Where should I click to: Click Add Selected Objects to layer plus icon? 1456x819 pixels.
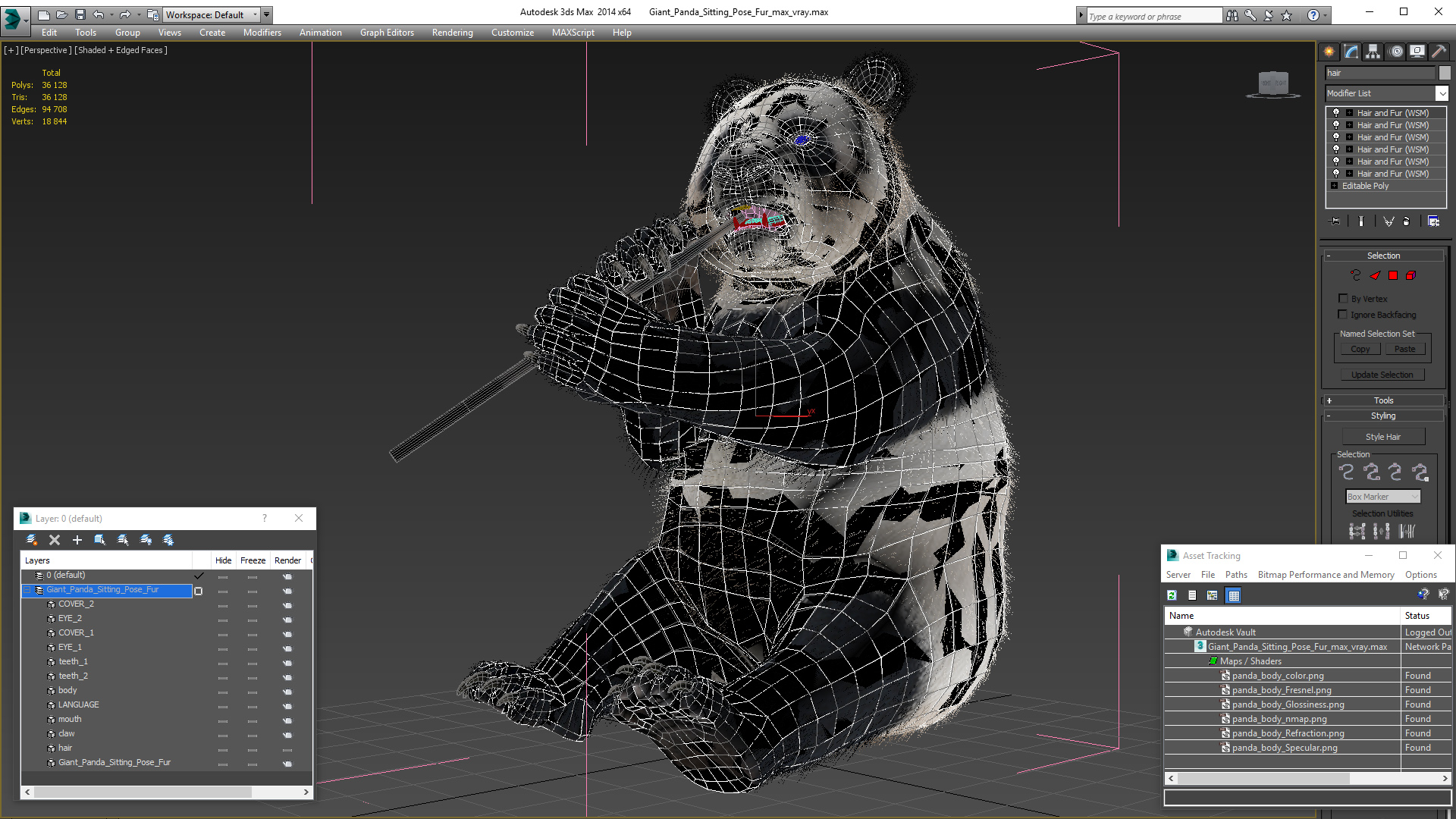(x=77, y=540)
